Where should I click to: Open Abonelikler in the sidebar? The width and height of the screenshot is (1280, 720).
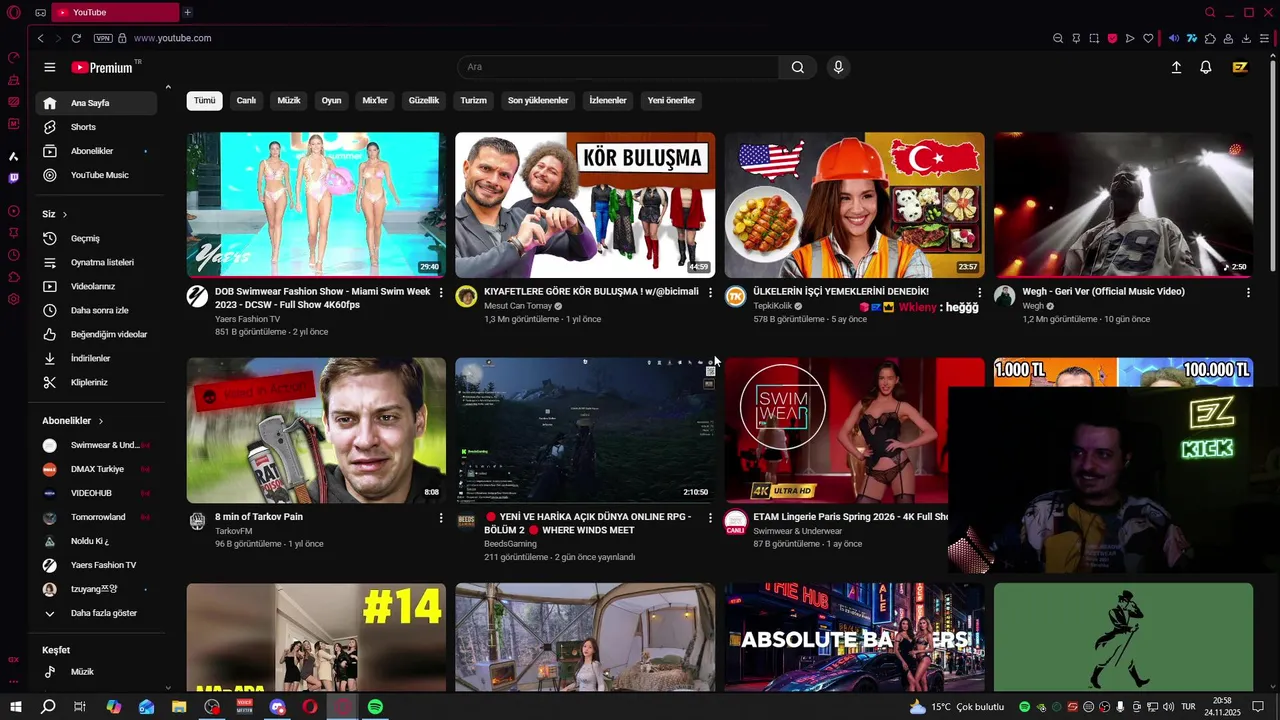click(x=96, y=151)
